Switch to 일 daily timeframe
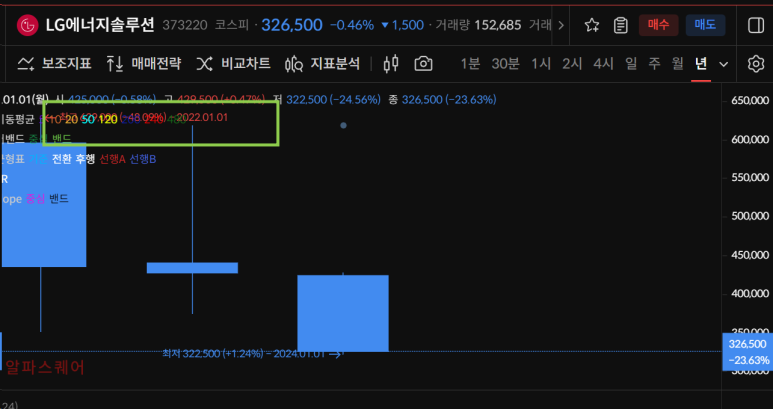Screen dimensions: 773x409 coord(631,64)
